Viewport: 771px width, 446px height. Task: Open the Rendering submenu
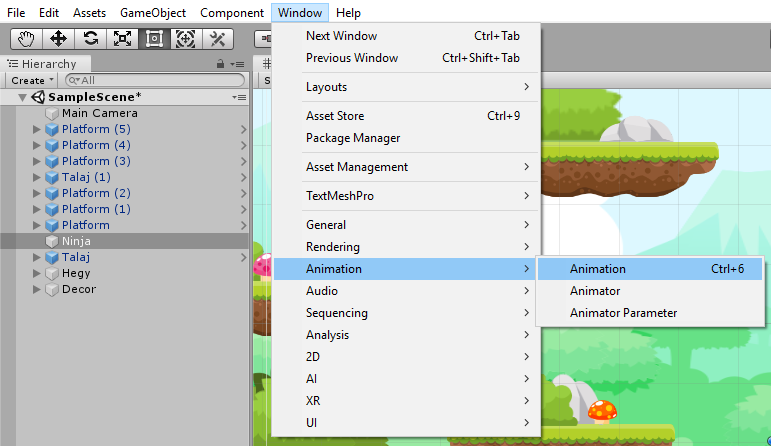pos(406,247)
